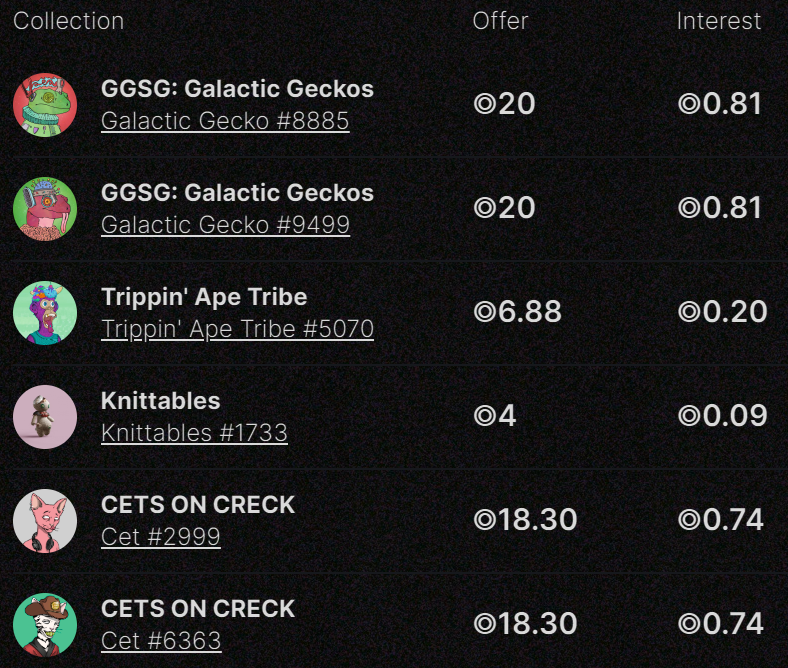Click the 4 SOL offer for Knittables
This screenshot has height=668, width=788.
coord(495,416)
